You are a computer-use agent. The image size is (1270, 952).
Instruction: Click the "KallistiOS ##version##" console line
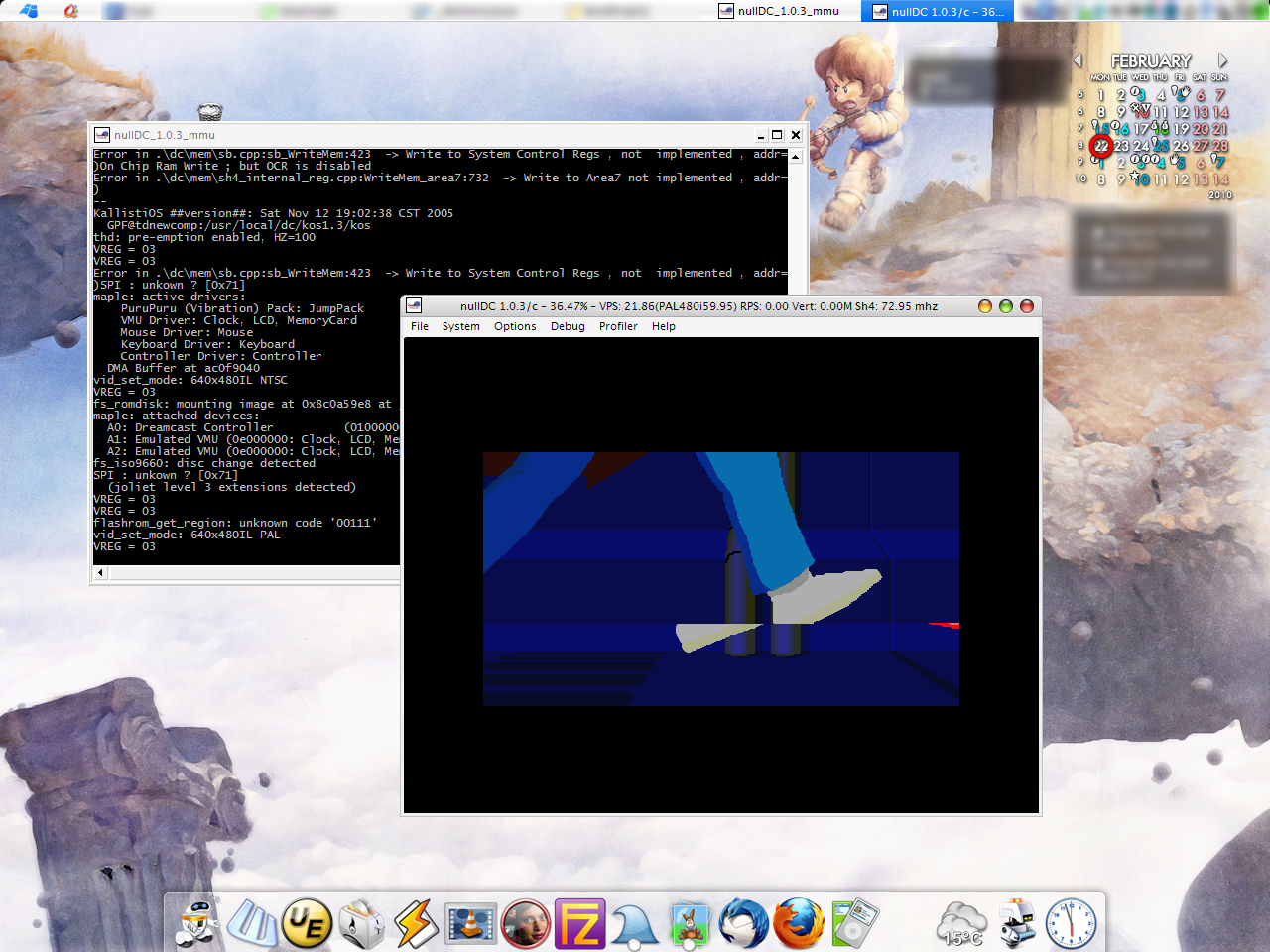(273, 213)
